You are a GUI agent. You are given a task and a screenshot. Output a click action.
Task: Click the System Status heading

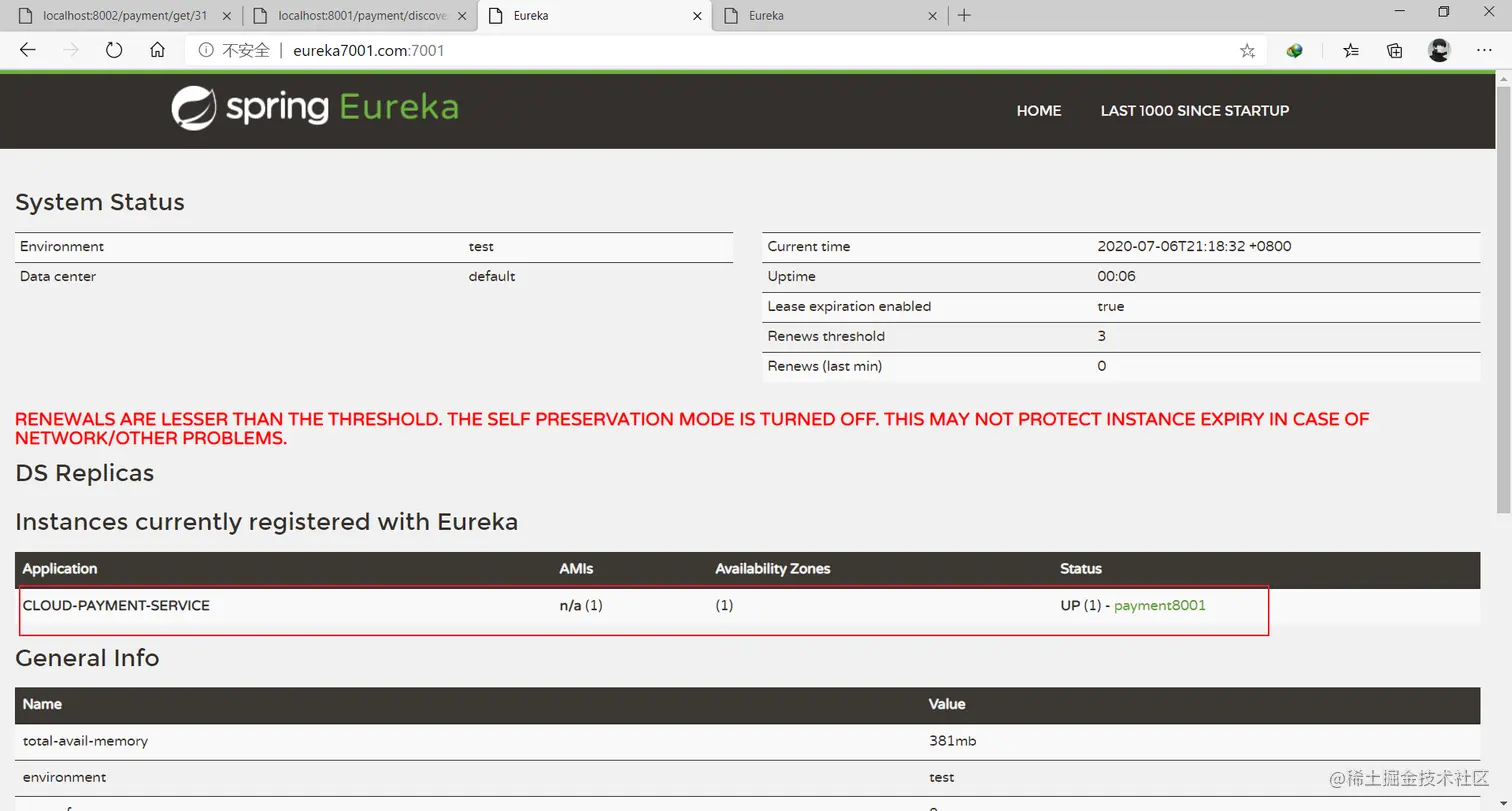point(100,202)
